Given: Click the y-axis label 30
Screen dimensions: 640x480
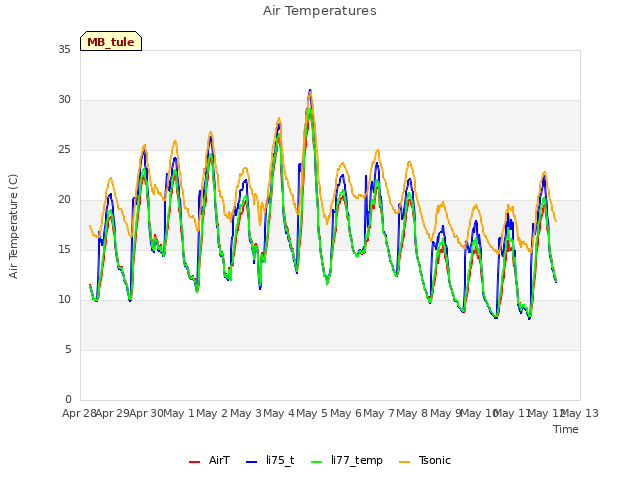Looking at the screenshot, I should pyautogui.click(x=64, y=100).
